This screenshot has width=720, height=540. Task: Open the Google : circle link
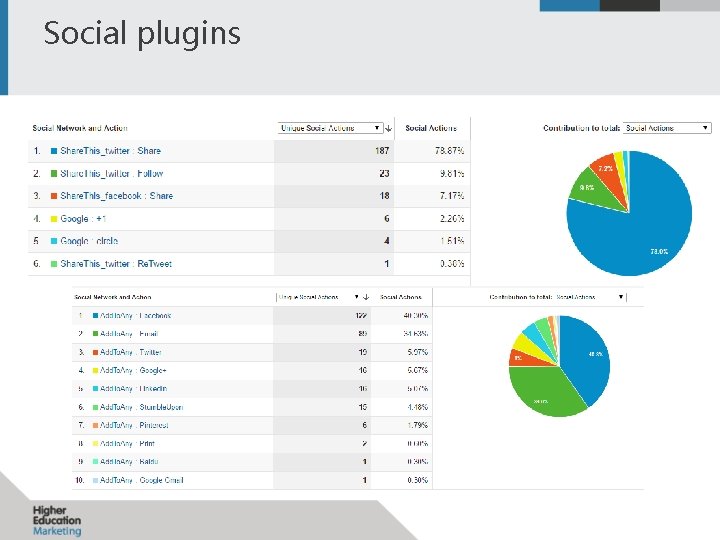pyautogui.click(x=89, y=241)
